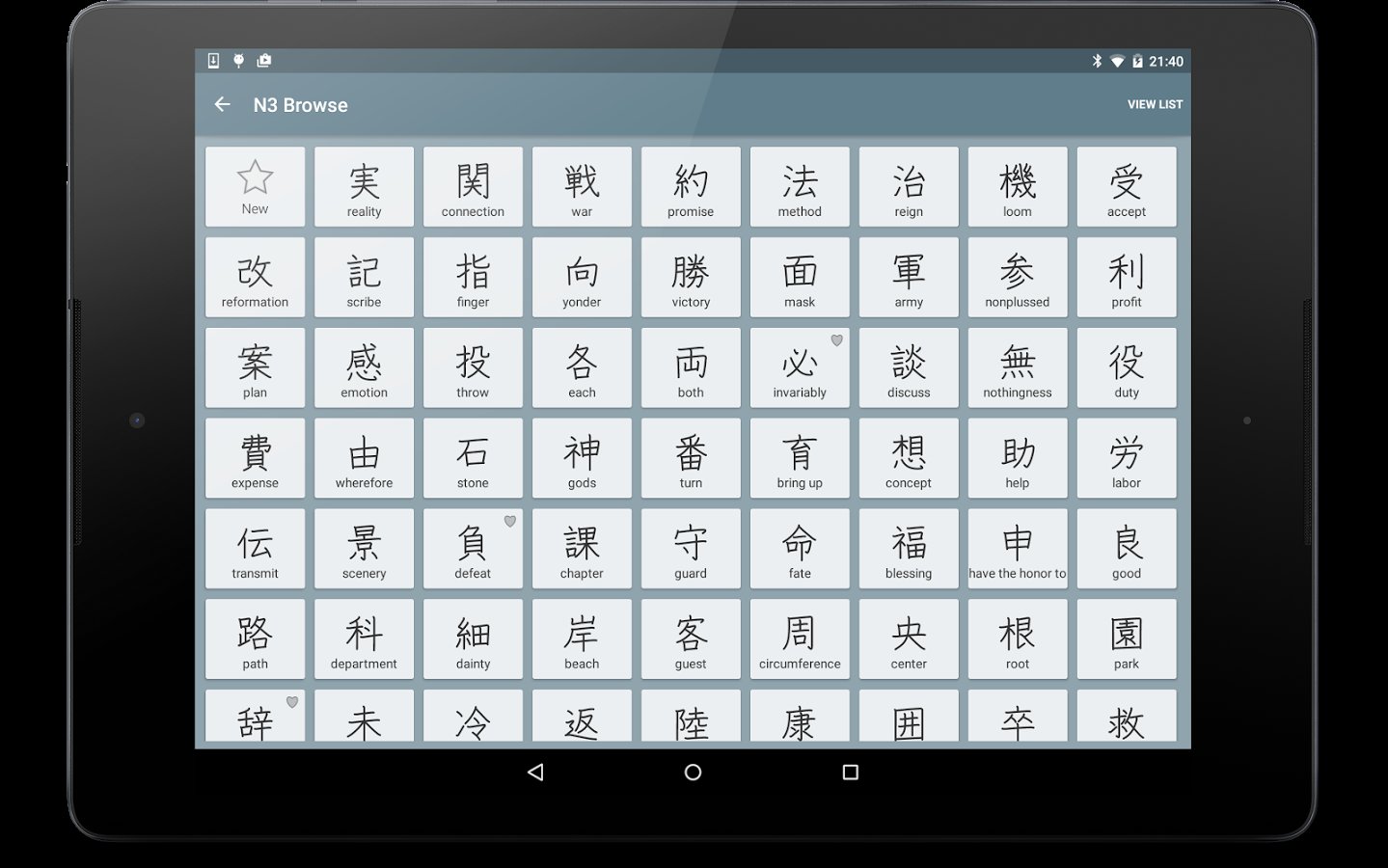Choose the 'circumference' kanji card
Image resolution: width=1388 pixels, height=868 pixels.
click(800, 638)
